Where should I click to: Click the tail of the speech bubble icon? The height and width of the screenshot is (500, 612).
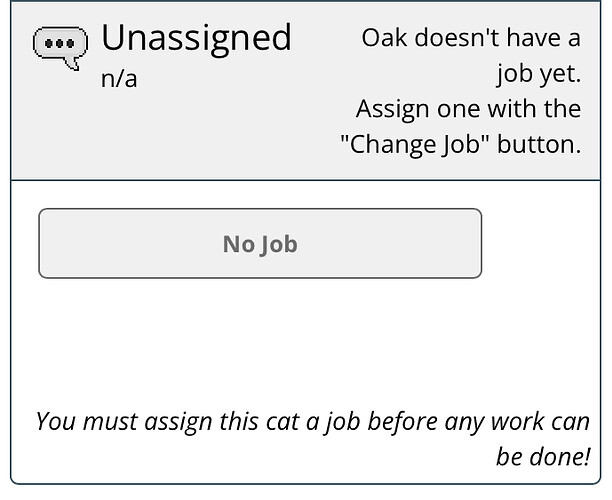click(x=73, y=64)
